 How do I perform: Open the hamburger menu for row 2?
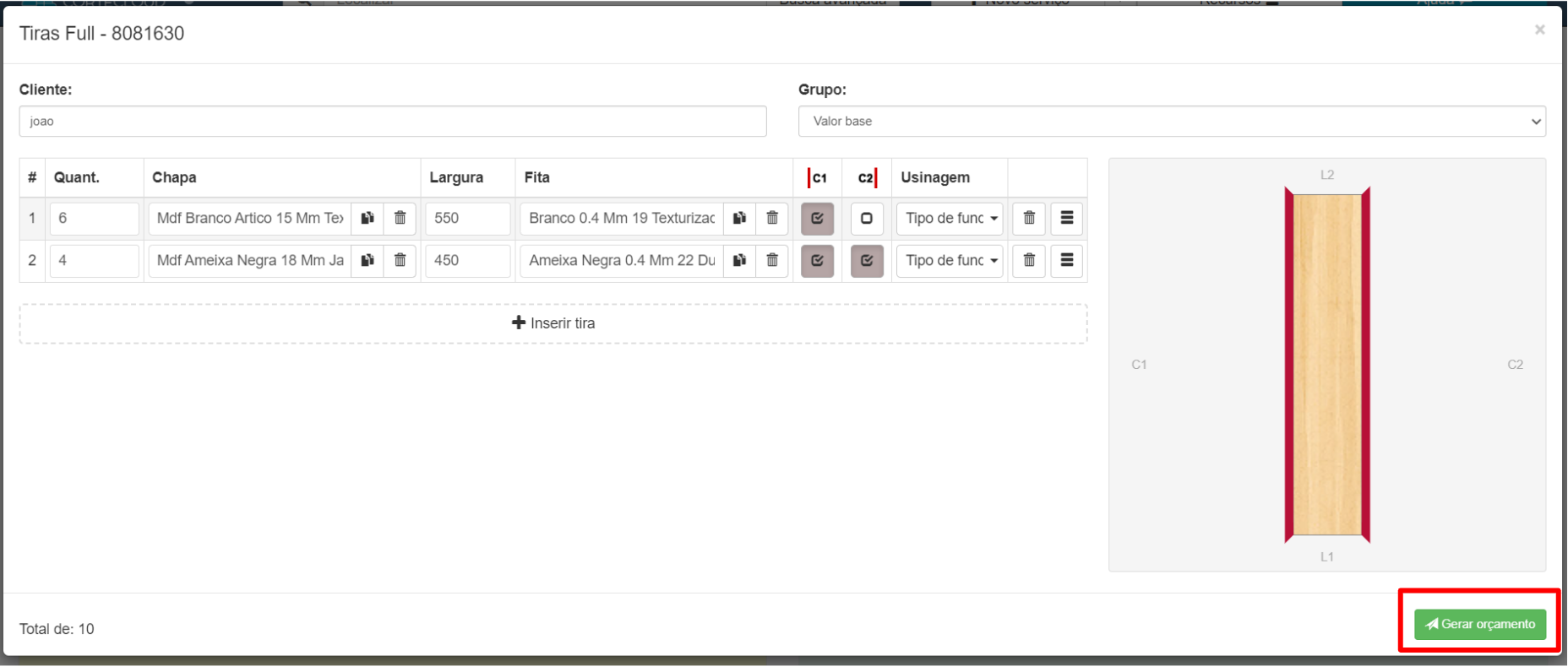[x=1067, y=261]
